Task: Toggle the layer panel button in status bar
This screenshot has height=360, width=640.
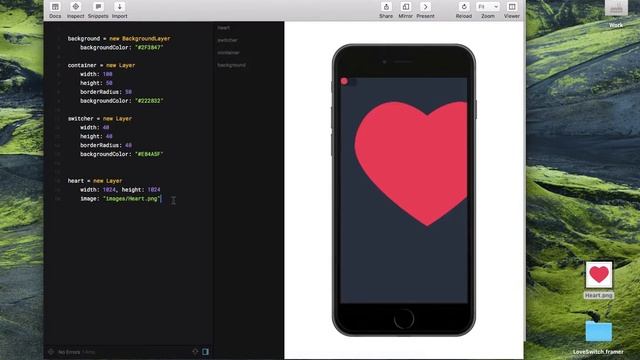Action: [205, 351]
